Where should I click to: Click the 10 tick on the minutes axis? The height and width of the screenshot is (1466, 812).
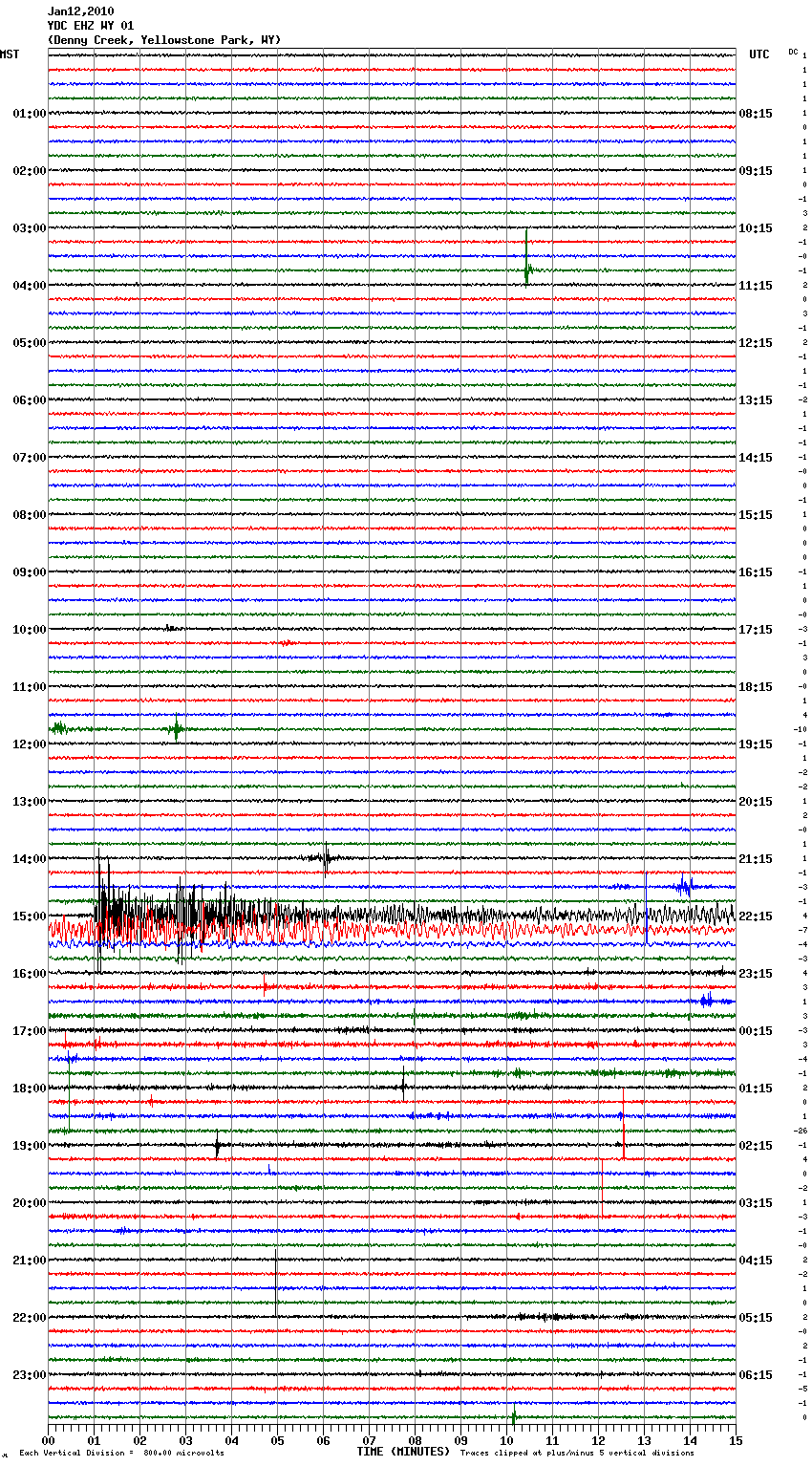506,1441
